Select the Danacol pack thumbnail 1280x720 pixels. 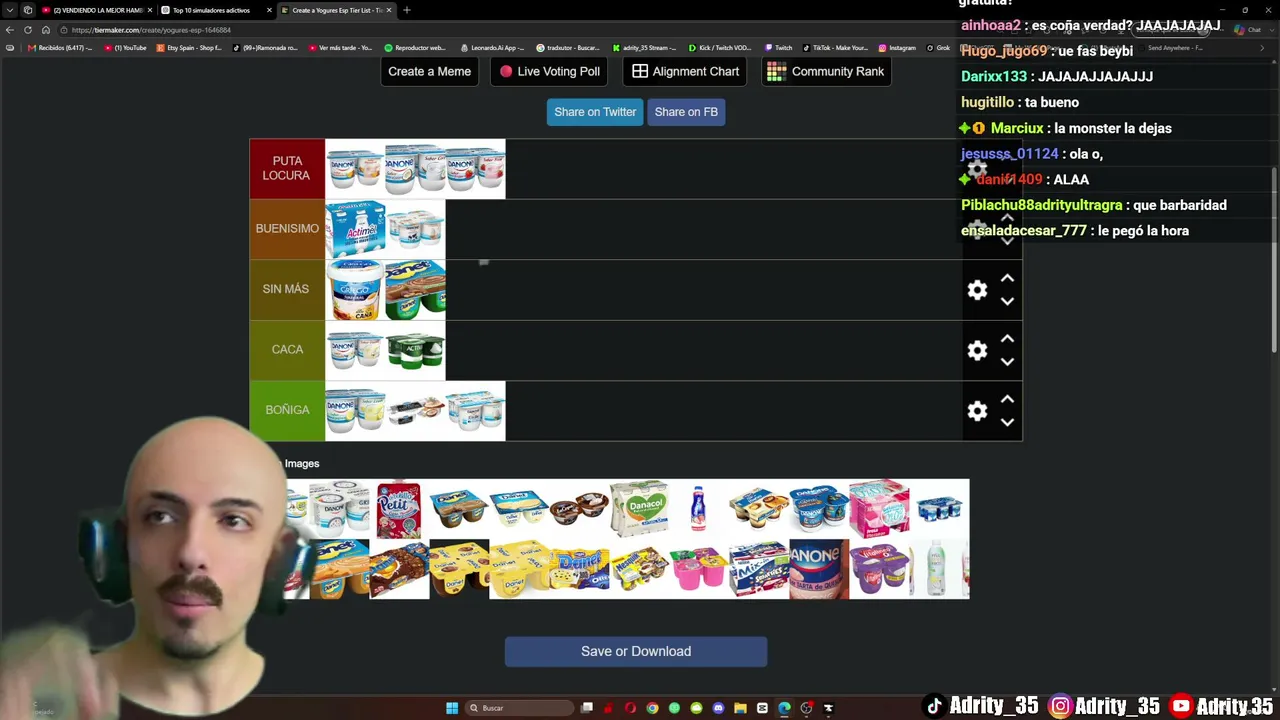639,509
